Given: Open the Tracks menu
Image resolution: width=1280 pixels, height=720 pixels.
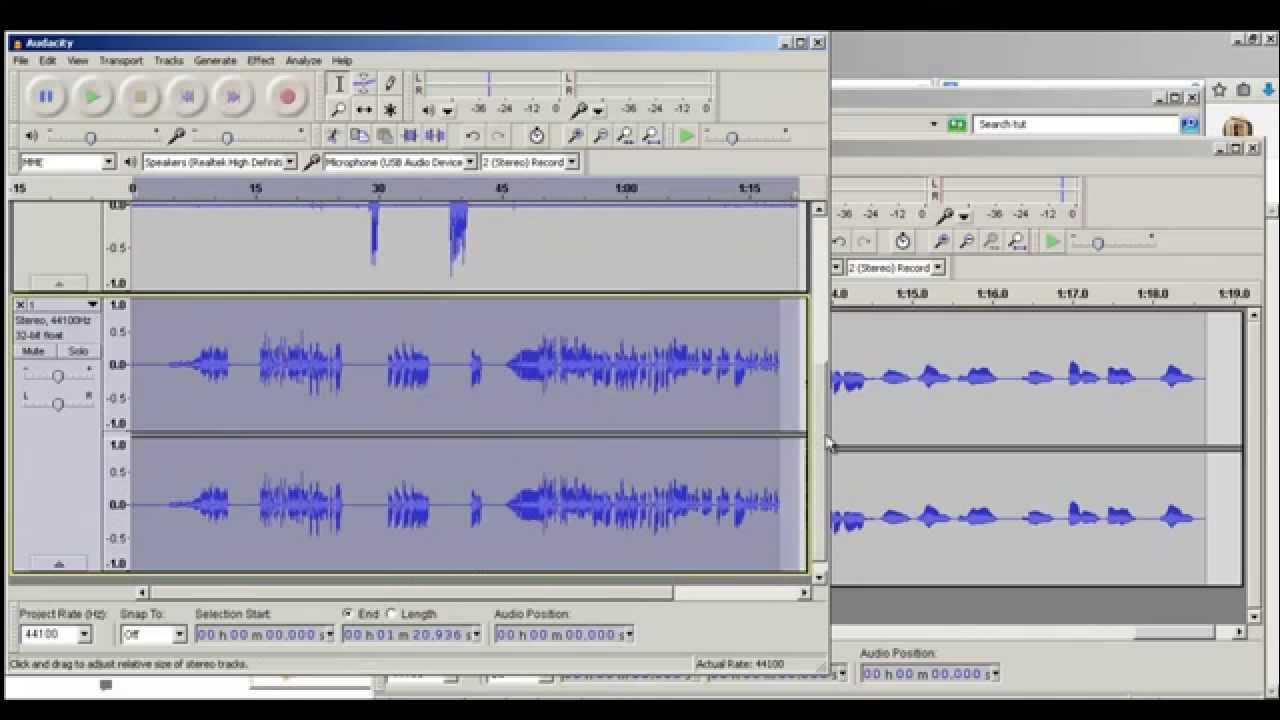Looking at the screenshot, I should pyautogui.click(x=168, y=61).
